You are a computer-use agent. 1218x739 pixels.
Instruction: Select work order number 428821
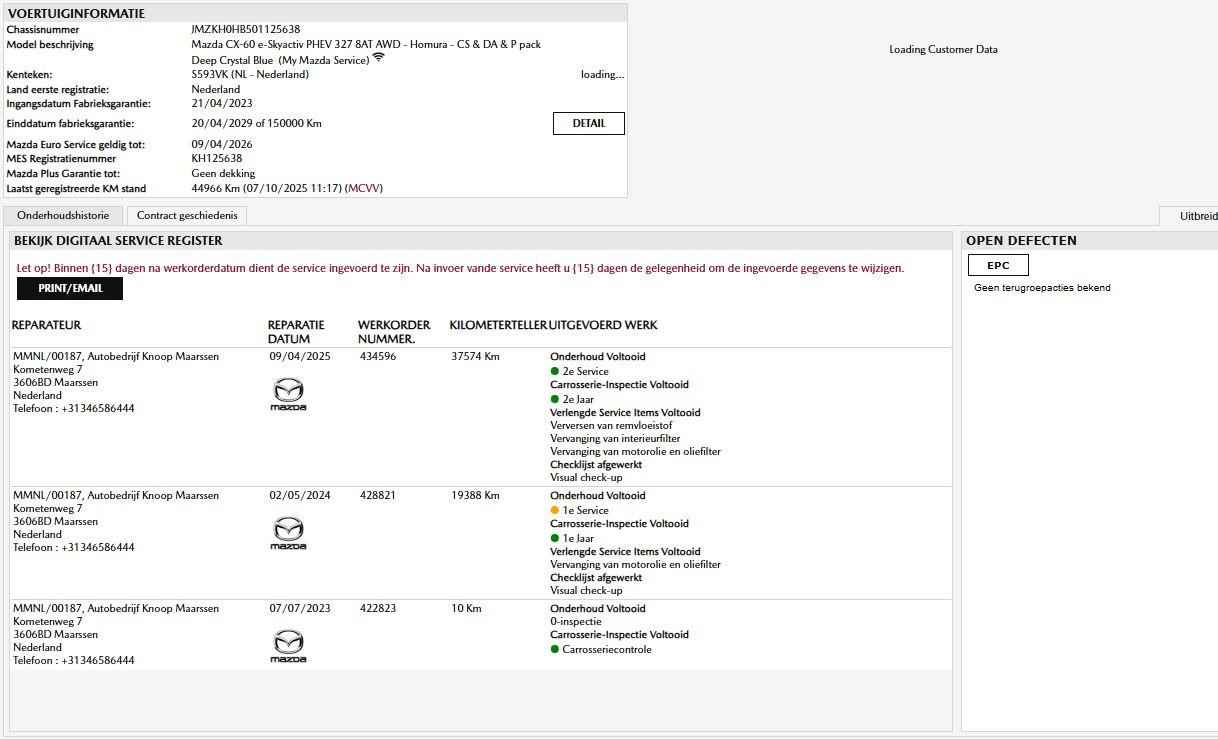pos(378,496)
